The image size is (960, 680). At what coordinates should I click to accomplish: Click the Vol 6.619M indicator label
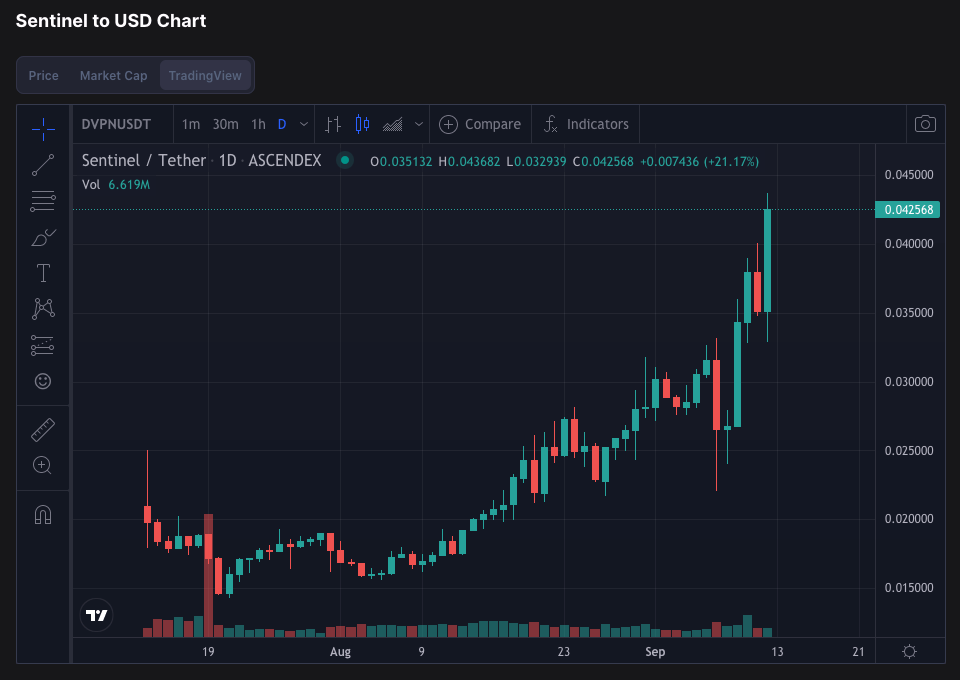click(x=116, y=184)
